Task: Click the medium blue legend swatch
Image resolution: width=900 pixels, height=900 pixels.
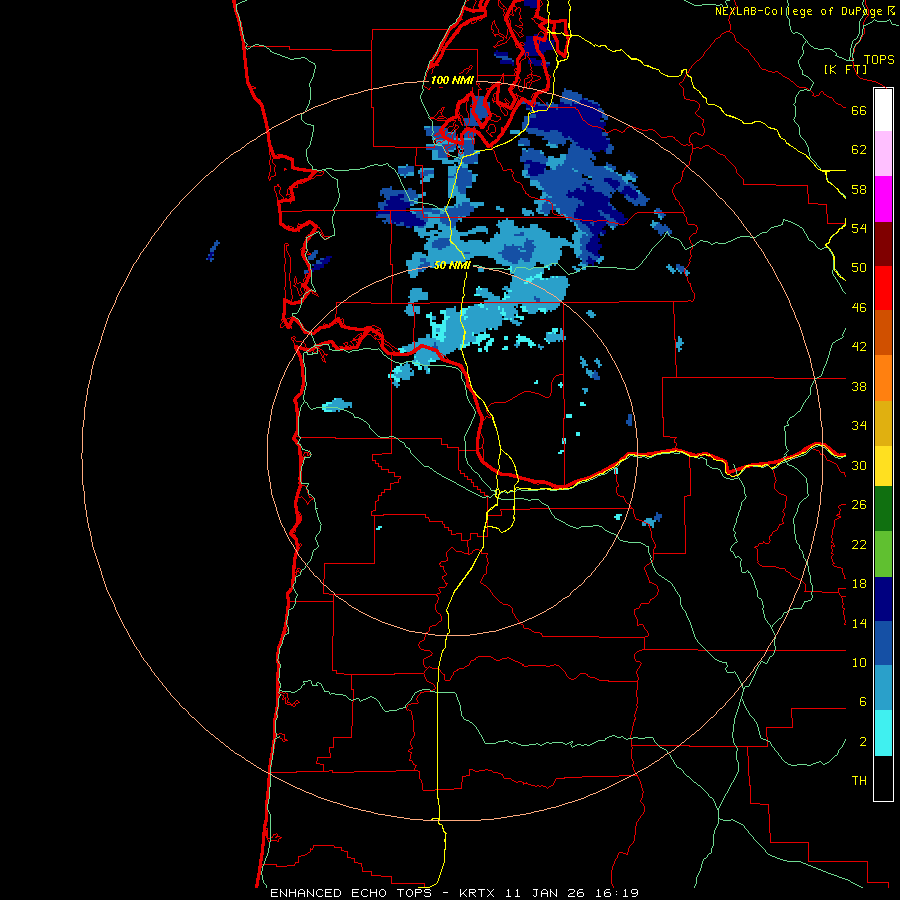Action: tap(883, 643)
